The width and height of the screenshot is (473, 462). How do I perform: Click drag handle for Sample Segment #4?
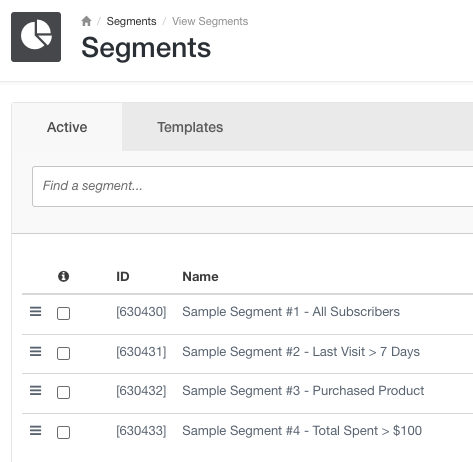36,430
